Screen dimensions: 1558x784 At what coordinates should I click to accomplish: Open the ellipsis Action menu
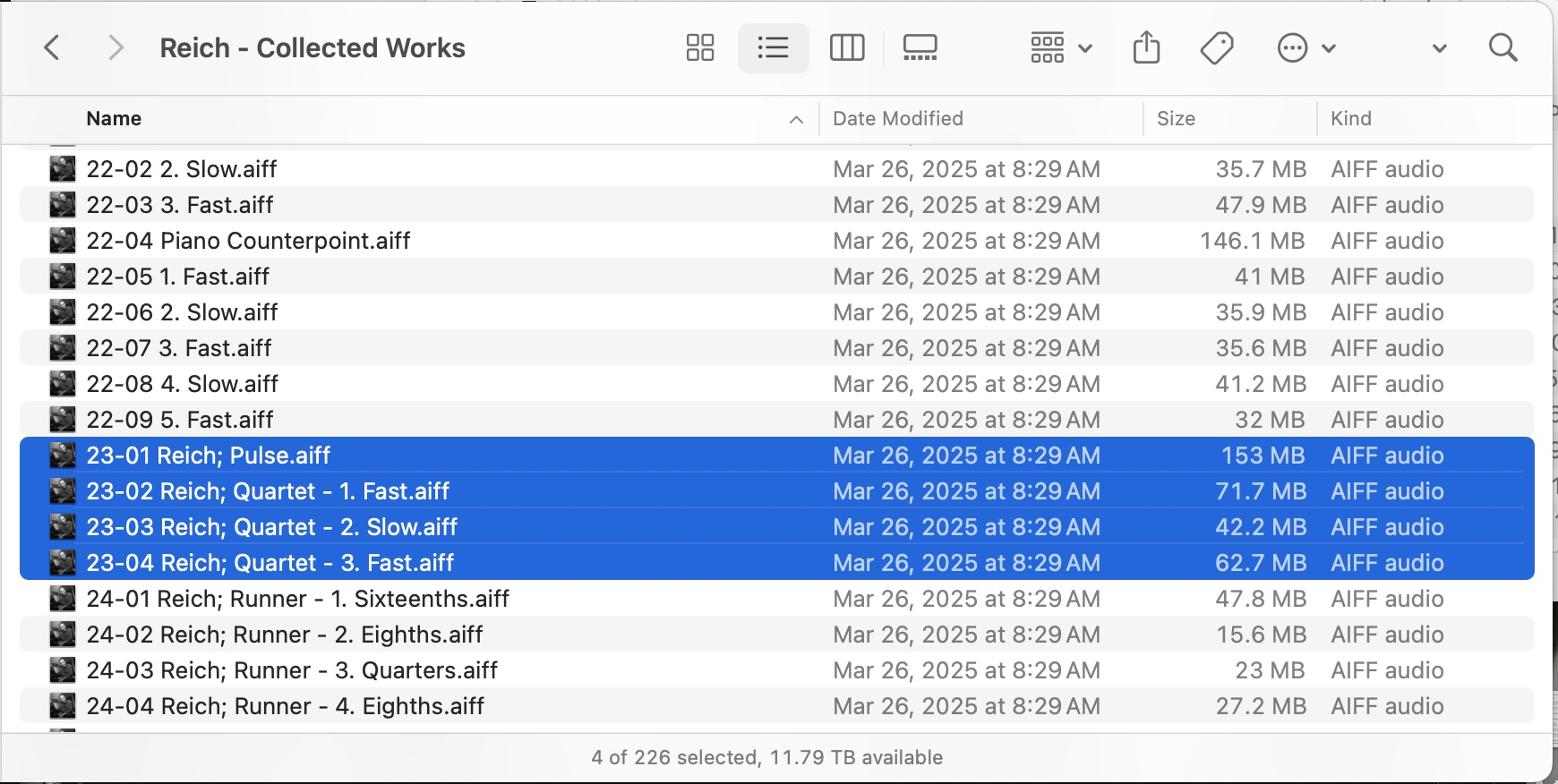click(x=1306, y=47)
